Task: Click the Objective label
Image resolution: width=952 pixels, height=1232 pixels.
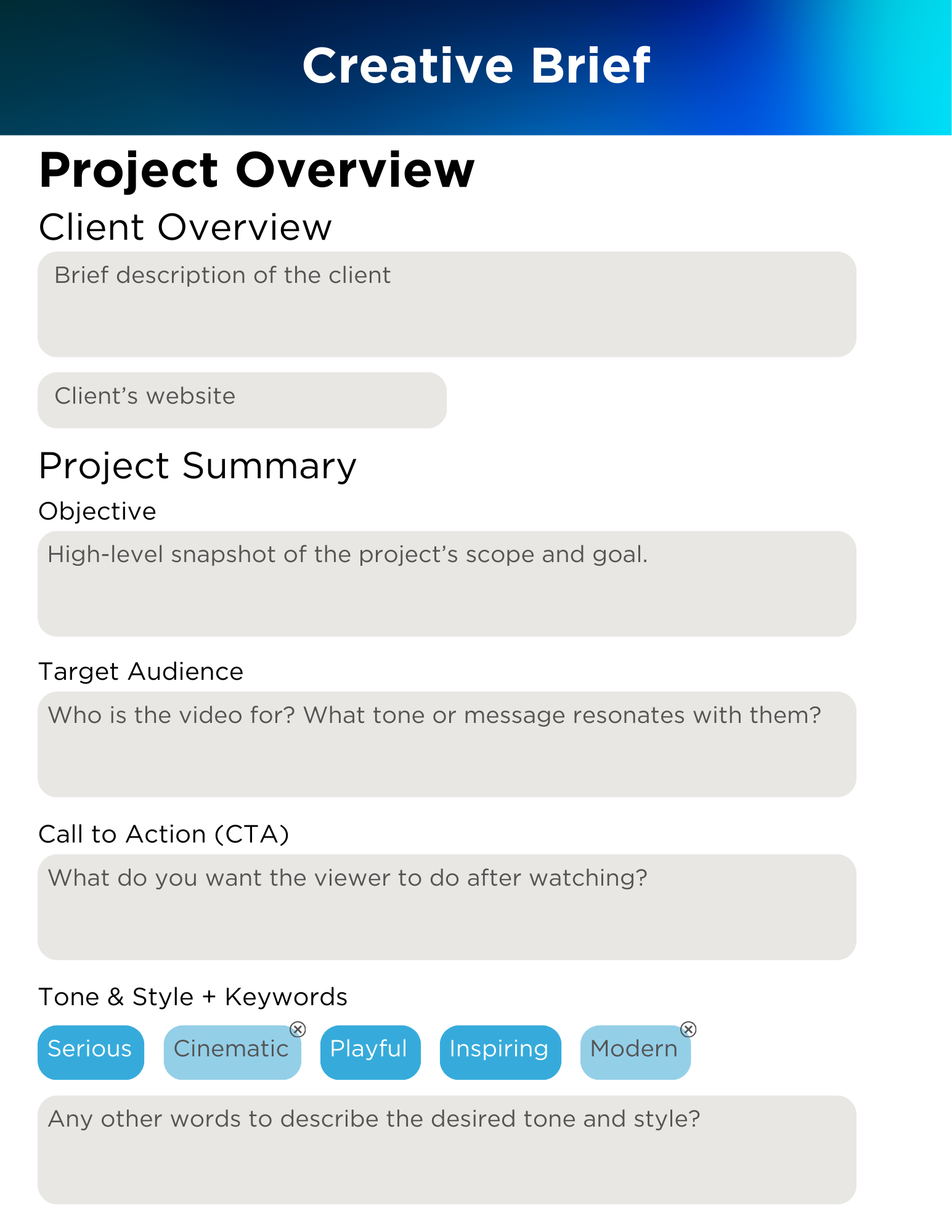Action: tap(97, 512)
